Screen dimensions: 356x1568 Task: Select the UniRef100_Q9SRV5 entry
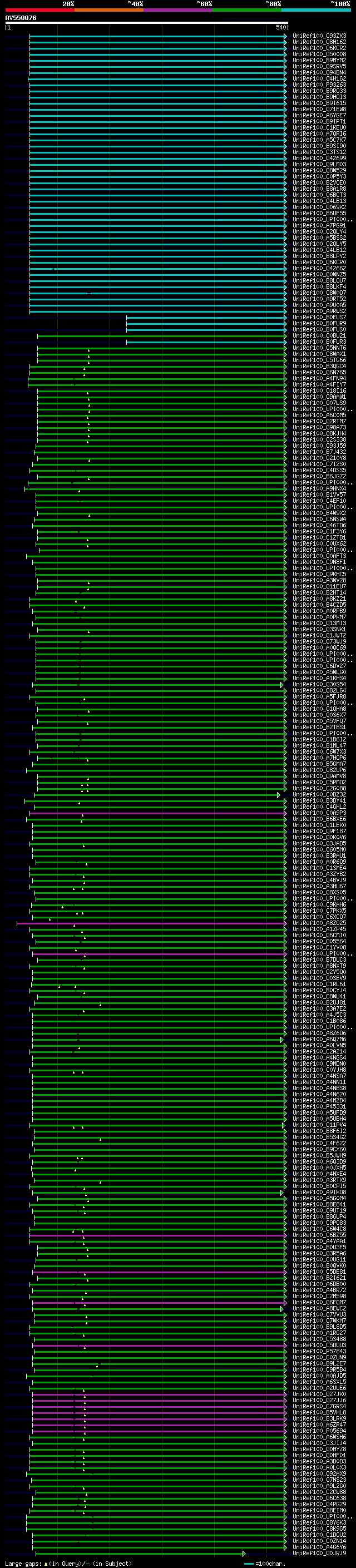click(319, 66)
